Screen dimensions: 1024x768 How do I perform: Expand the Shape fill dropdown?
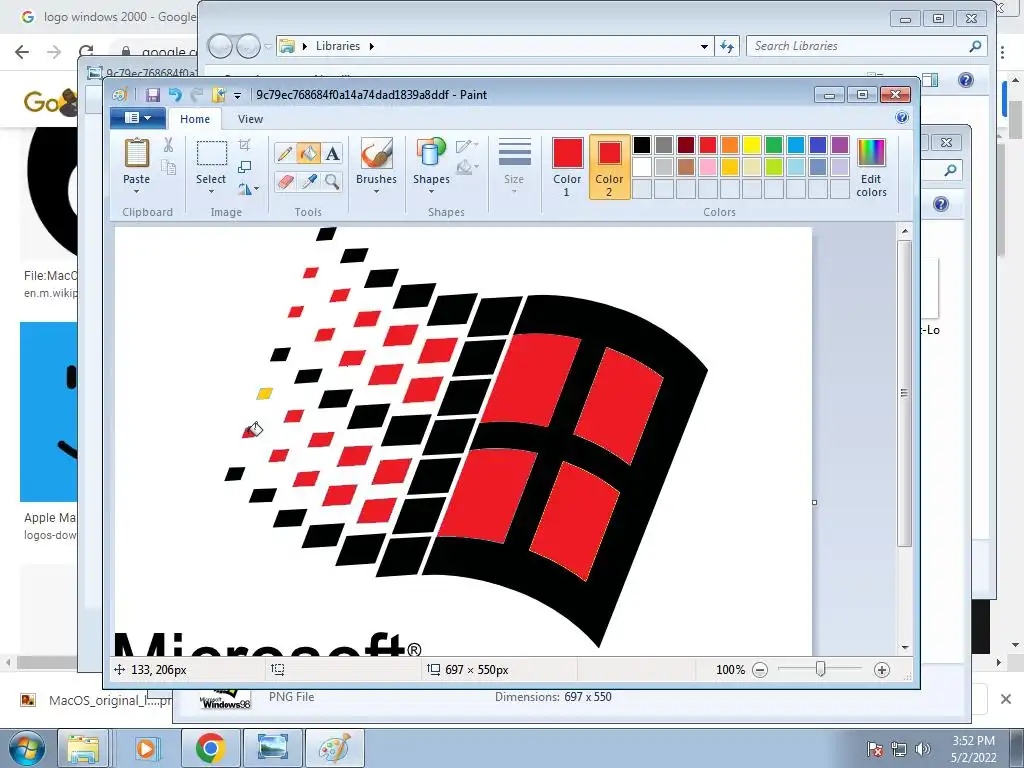pos(468,167)
